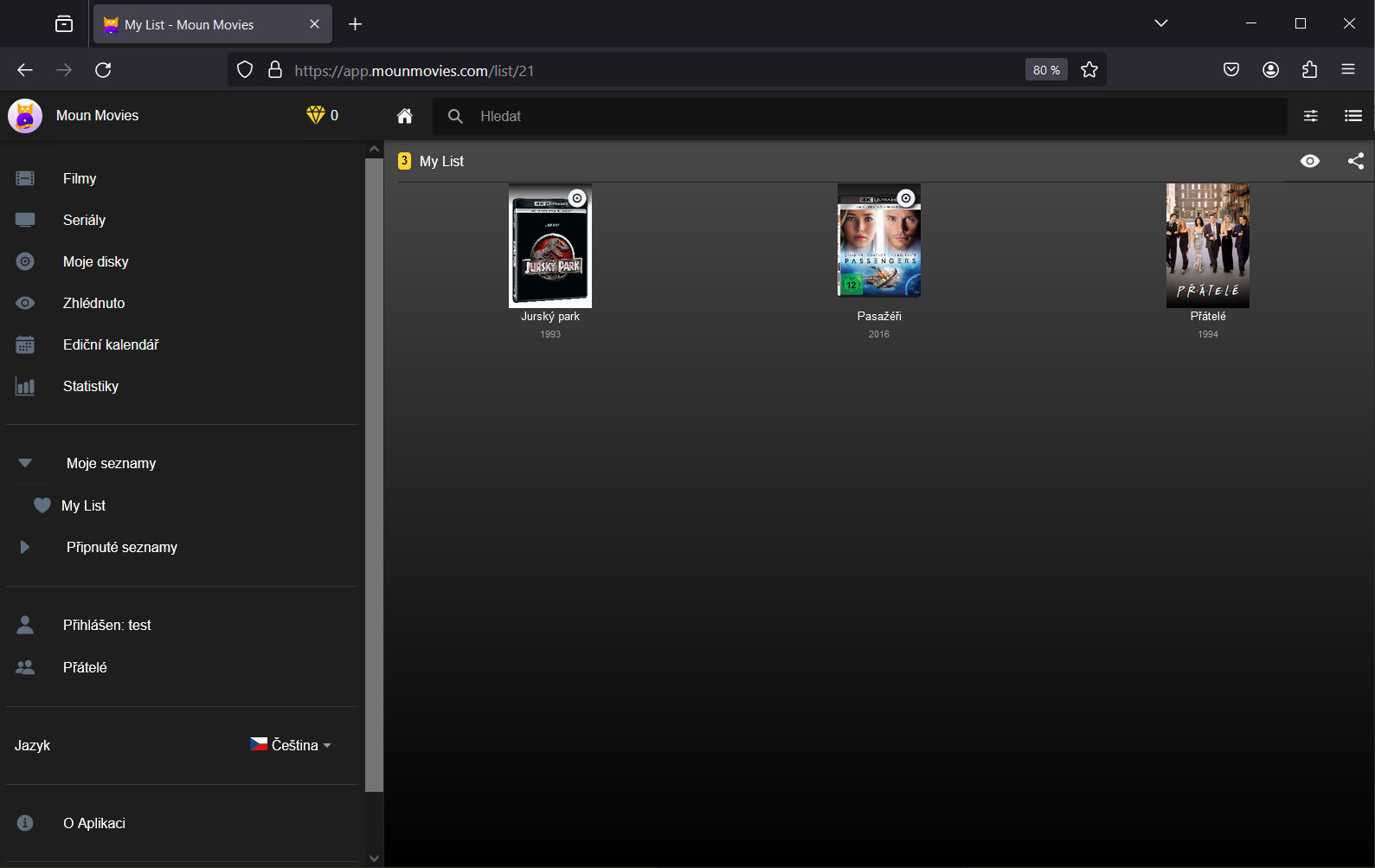The width and height of the screenshot is (1375, 868).
Task: Toggle disc marker on Pasažéři poster
Action: [x=906, y=198]
